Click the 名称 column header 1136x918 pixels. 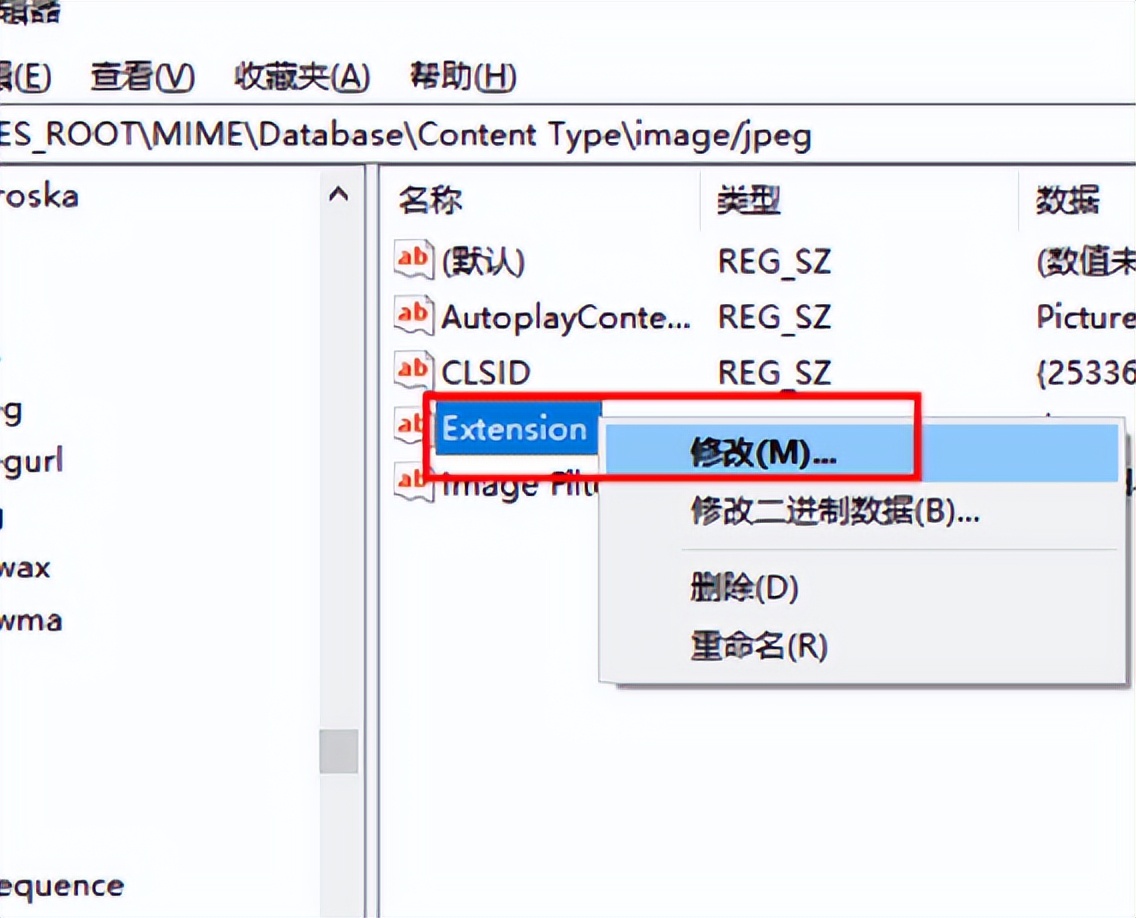click(x=430, y=200)
